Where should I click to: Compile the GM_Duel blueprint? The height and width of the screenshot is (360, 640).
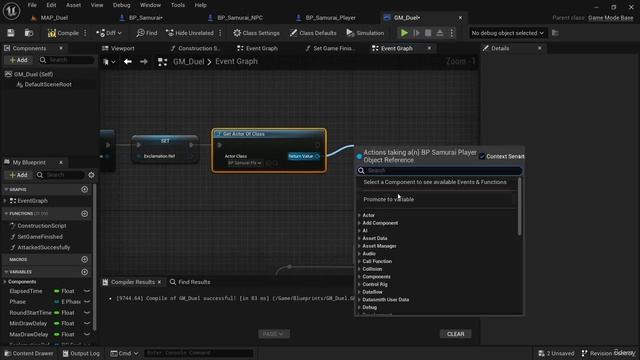point(63,33)
